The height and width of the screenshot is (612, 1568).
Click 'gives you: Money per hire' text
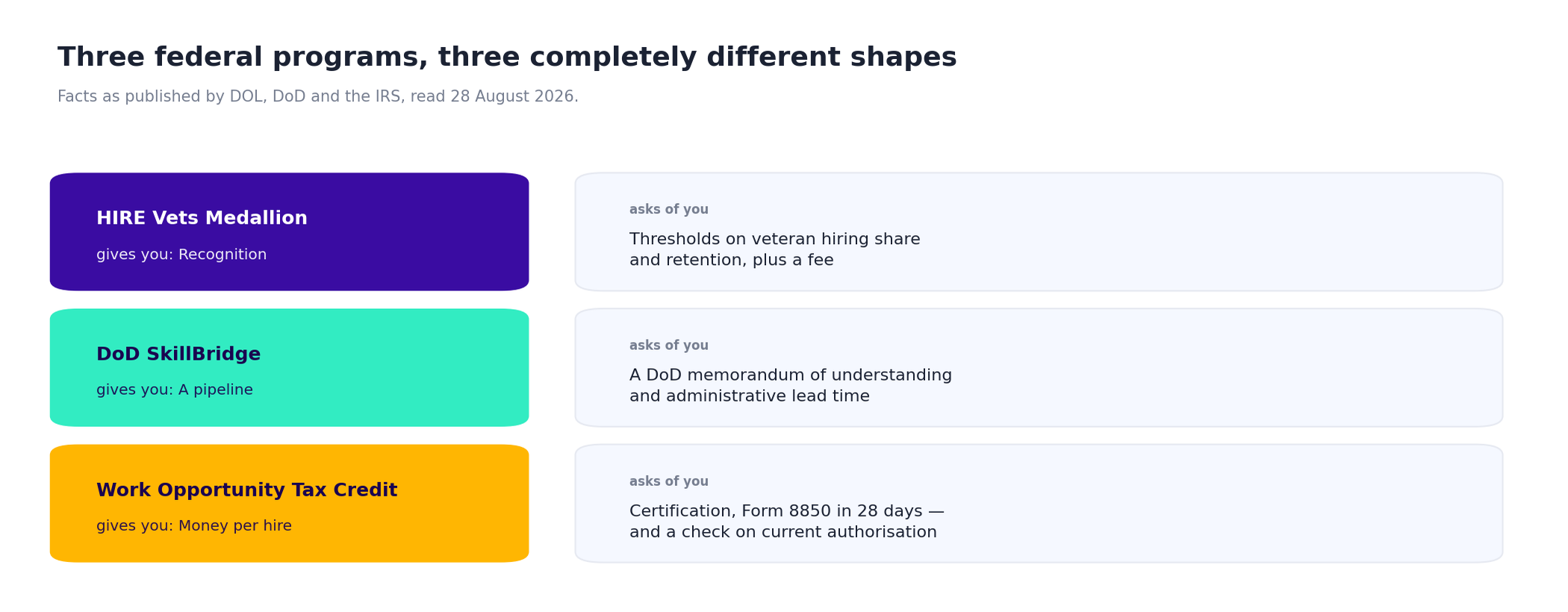pos(194,526)
